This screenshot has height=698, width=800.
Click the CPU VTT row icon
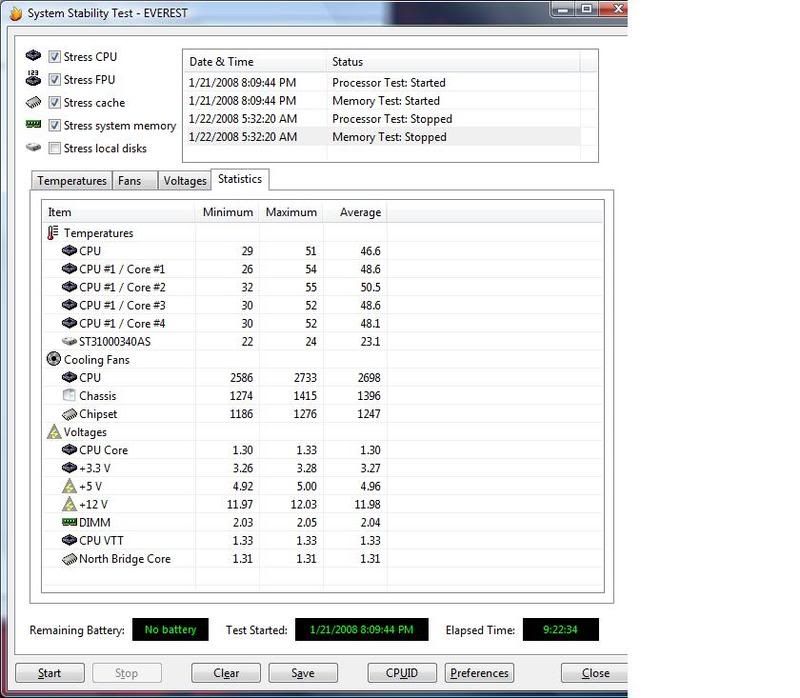click(x=69, y=540)
